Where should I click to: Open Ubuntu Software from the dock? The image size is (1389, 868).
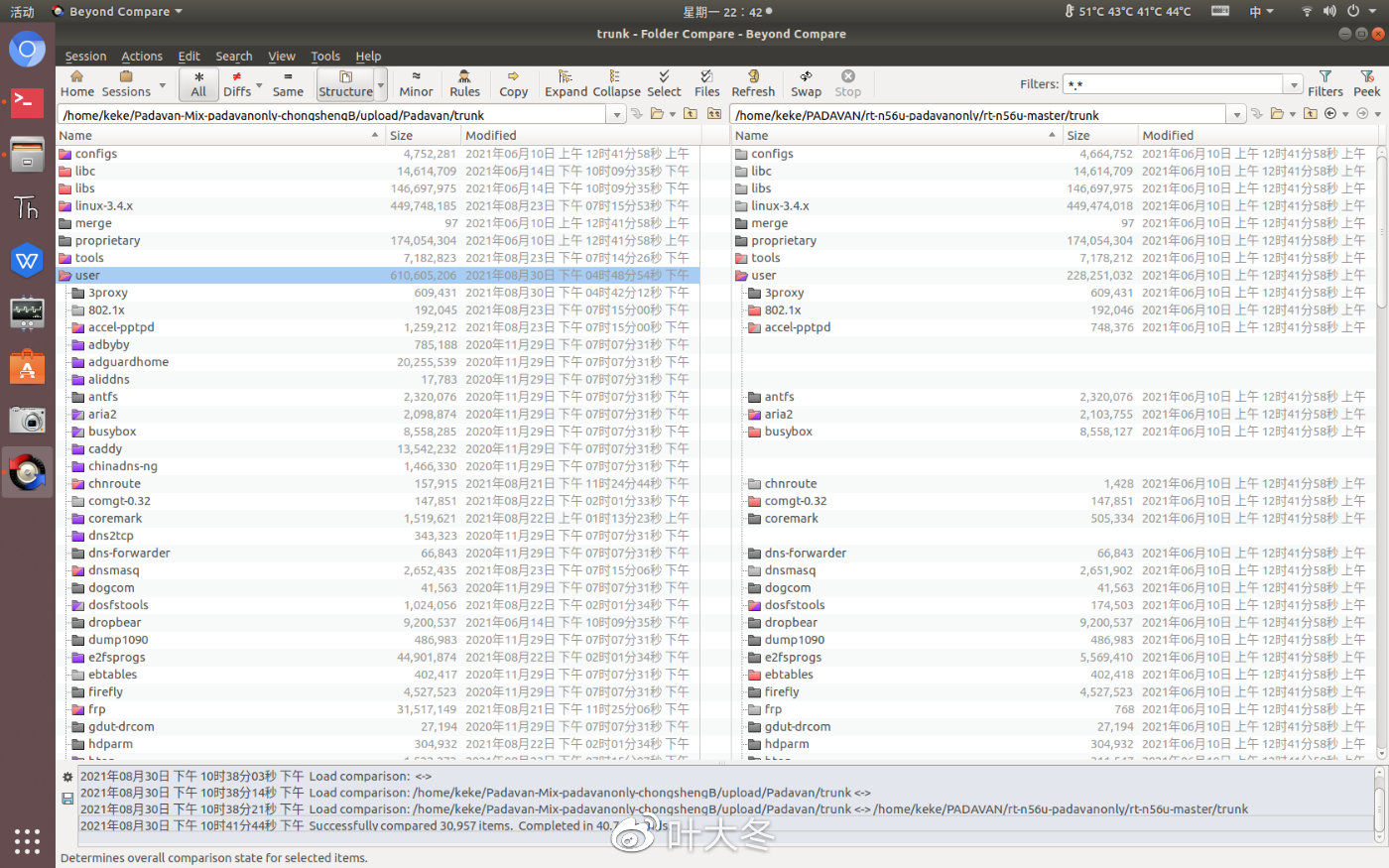coord(27,368)
